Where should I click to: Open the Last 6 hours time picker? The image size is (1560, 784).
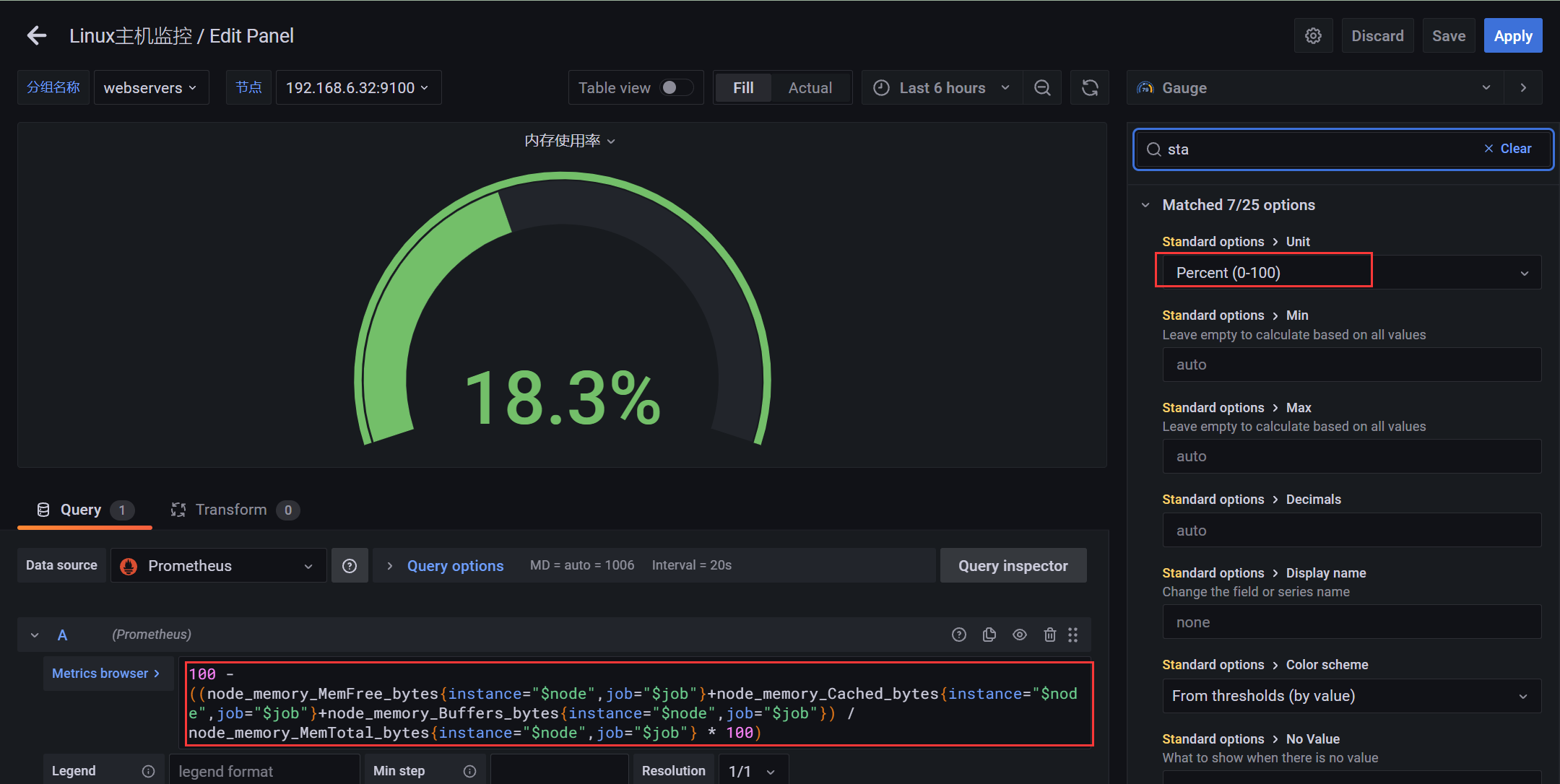pos(942,87)
